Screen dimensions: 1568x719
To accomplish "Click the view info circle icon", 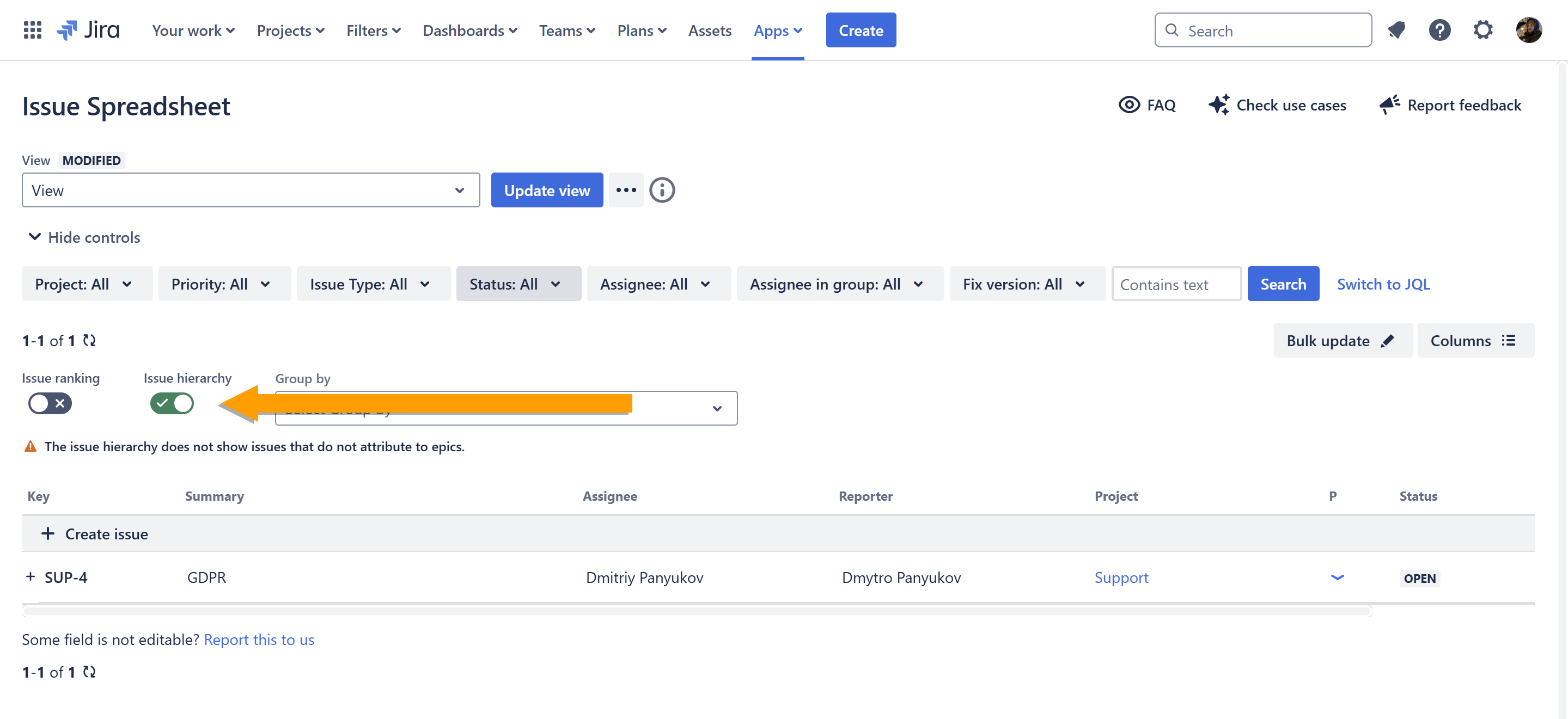I will click(x=662, y=190).
